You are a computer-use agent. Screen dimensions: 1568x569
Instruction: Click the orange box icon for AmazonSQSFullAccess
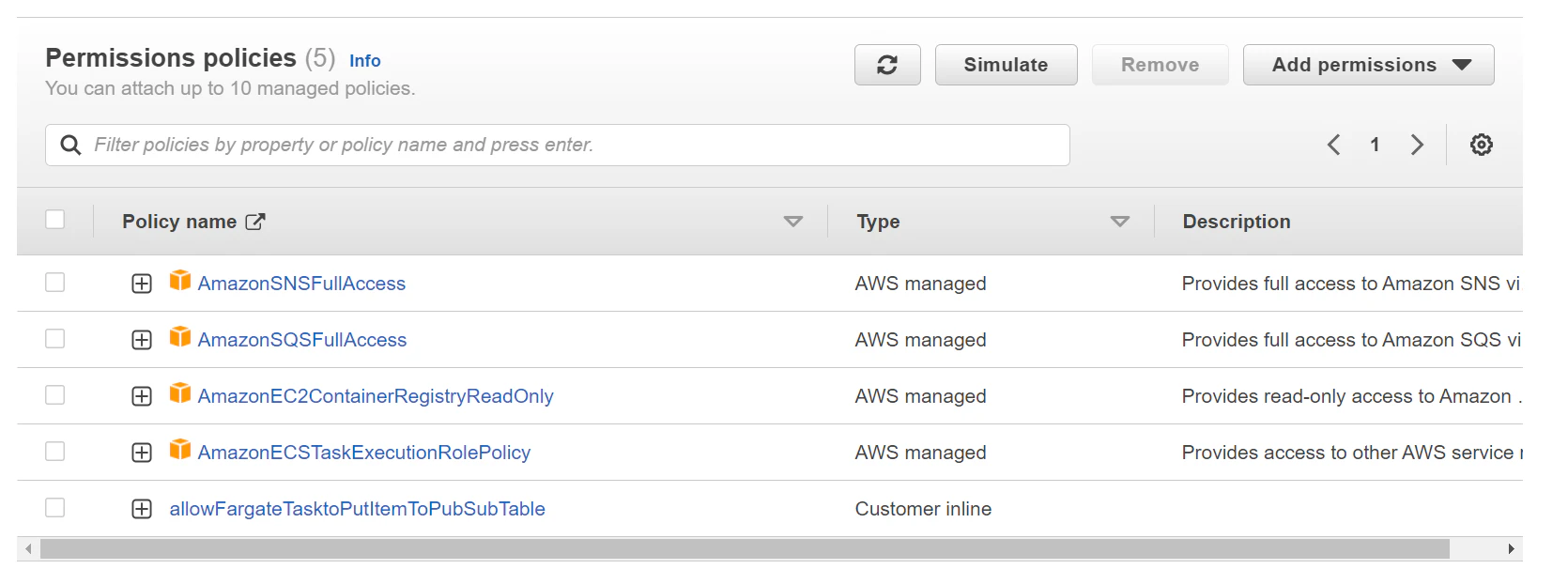(180, 337)
